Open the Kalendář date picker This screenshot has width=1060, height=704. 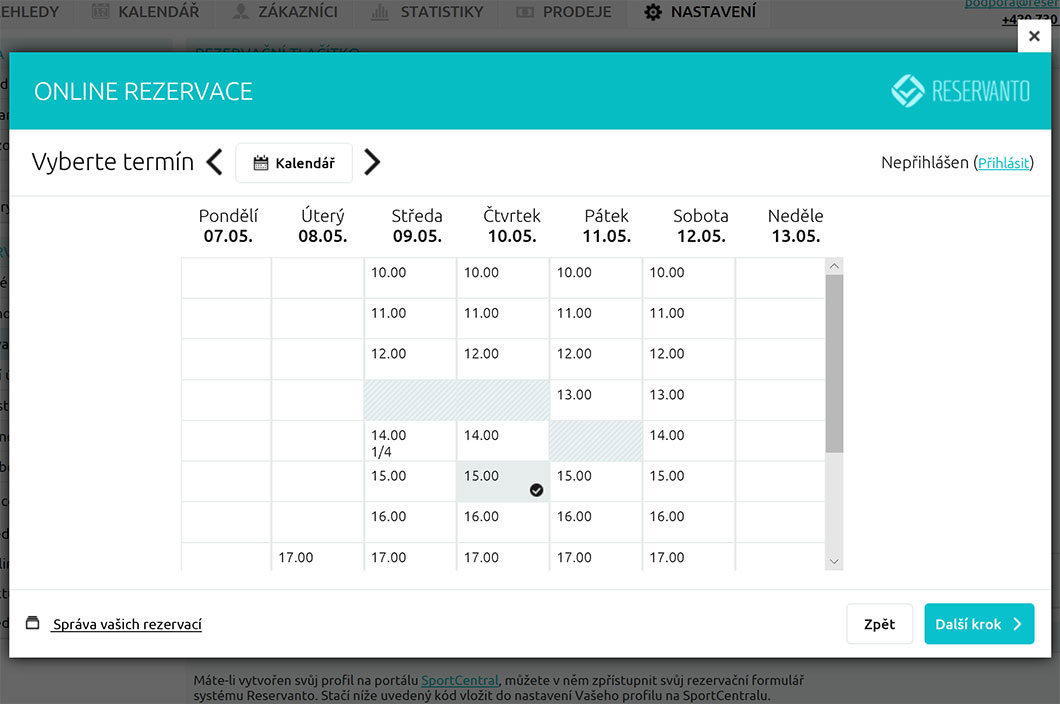click(x=294, y=163)
